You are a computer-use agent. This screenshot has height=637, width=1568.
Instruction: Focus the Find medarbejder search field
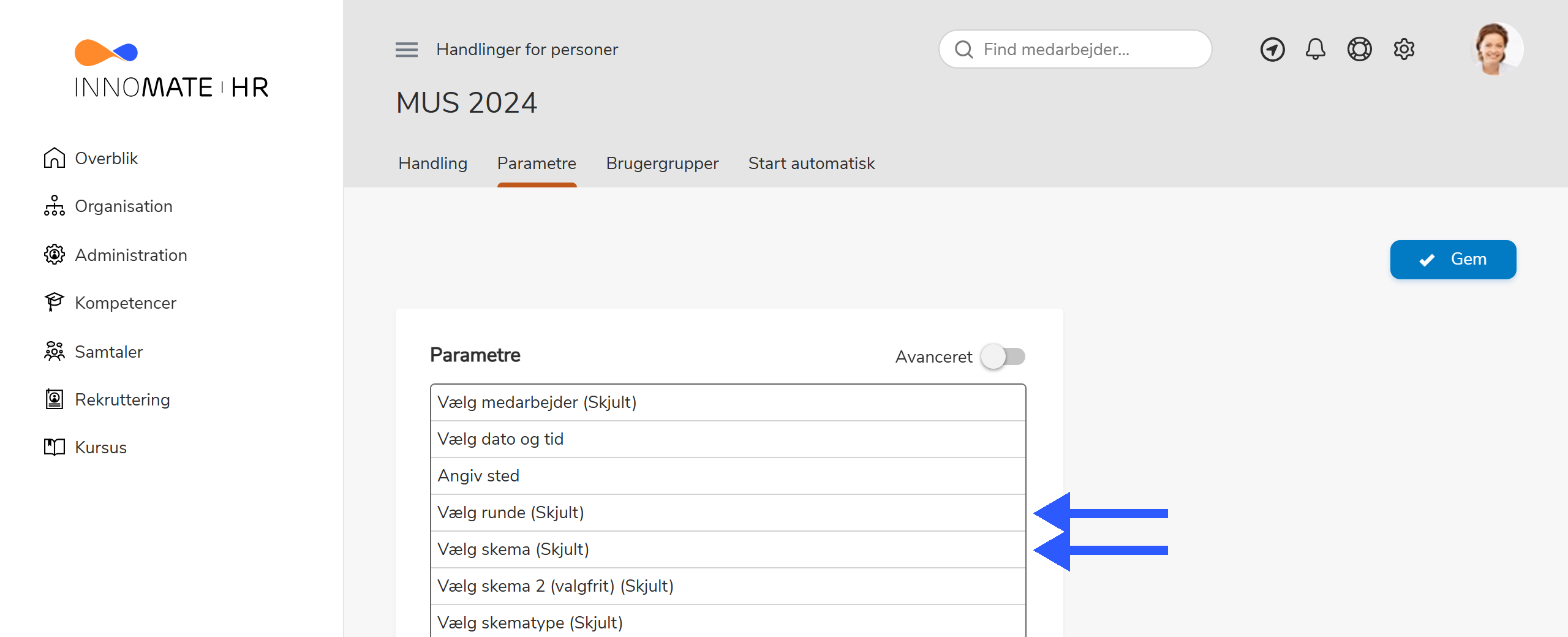1075,50
